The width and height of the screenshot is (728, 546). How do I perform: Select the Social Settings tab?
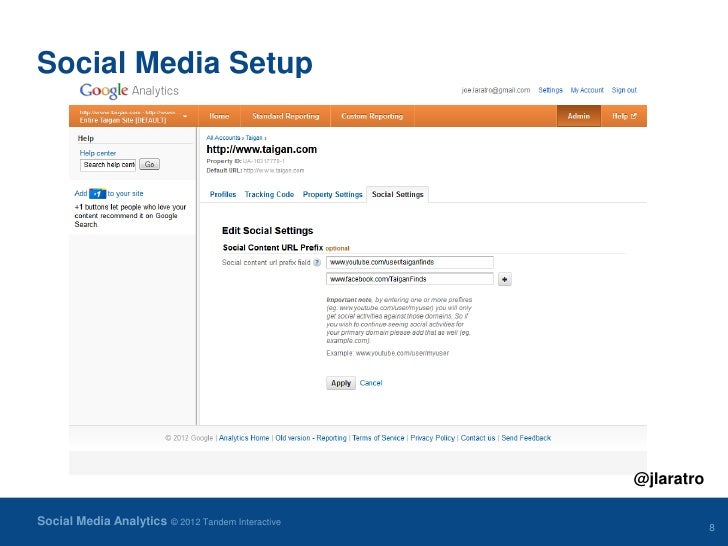(x=397, y=195)
